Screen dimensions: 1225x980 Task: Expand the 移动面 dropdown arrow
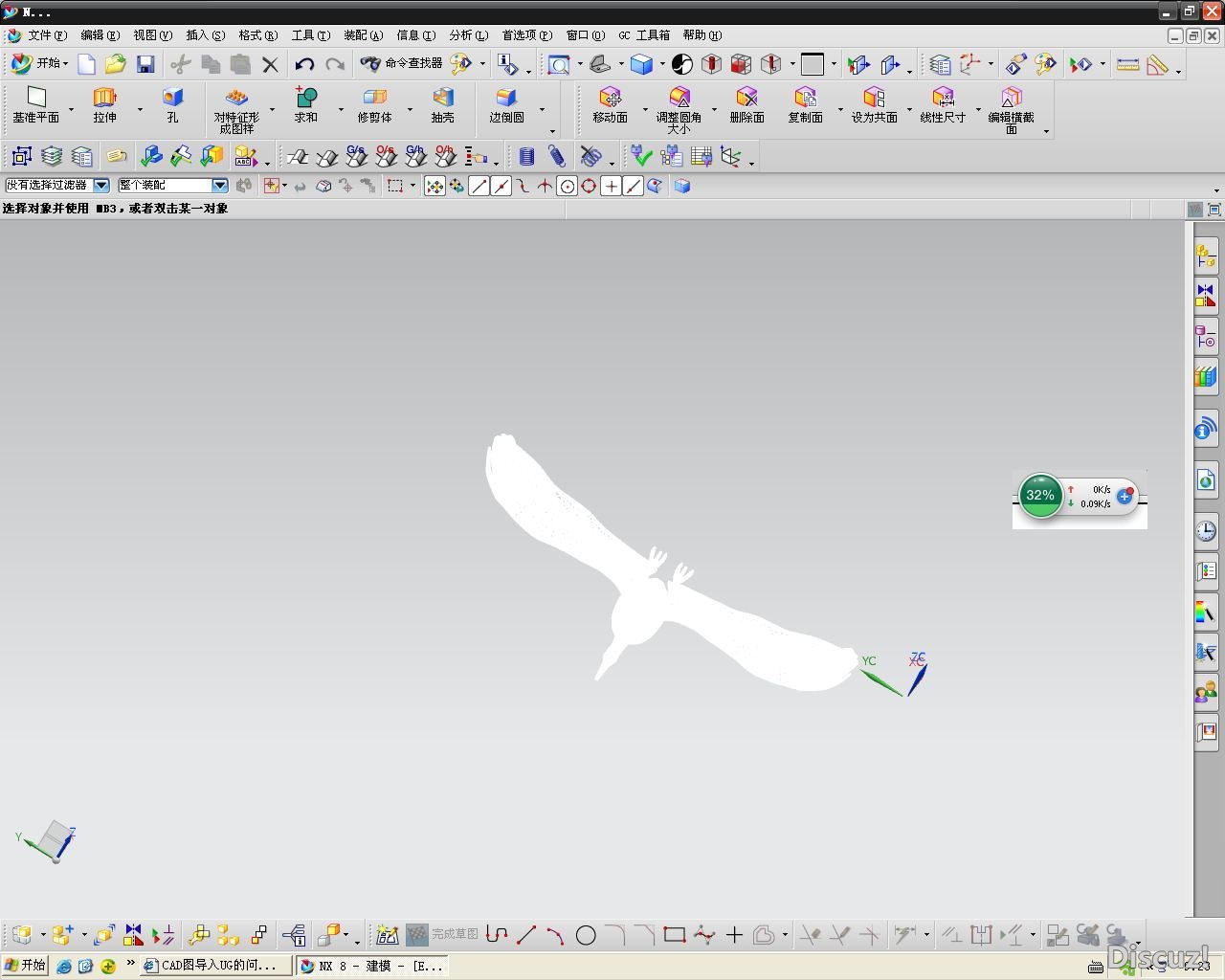pyautogui.click(x=645, y=110)
